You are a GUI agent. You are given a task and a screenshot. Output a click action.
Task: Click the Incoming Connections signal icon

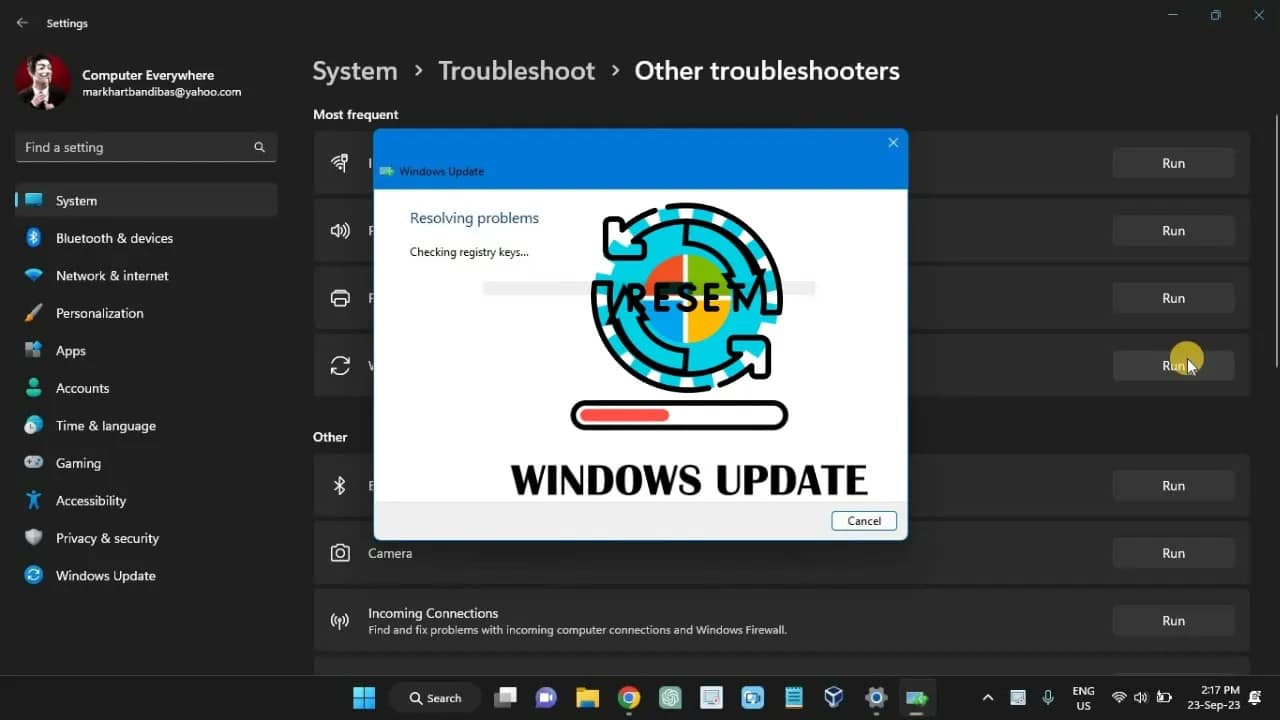[x=340, y=620]
